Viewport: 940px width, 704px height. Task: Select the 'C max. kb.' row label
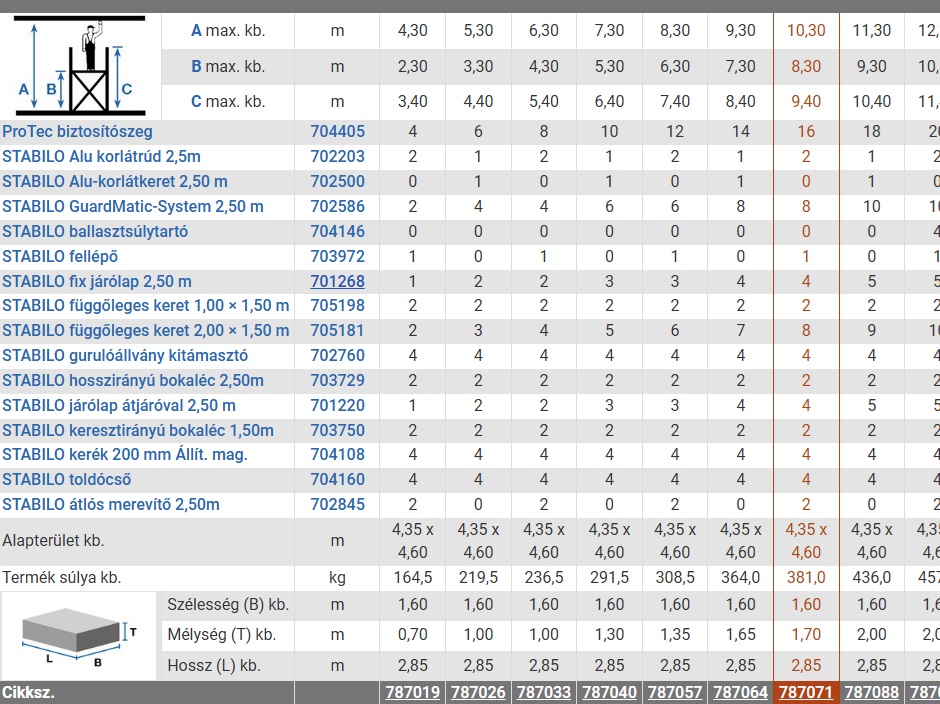228,101
